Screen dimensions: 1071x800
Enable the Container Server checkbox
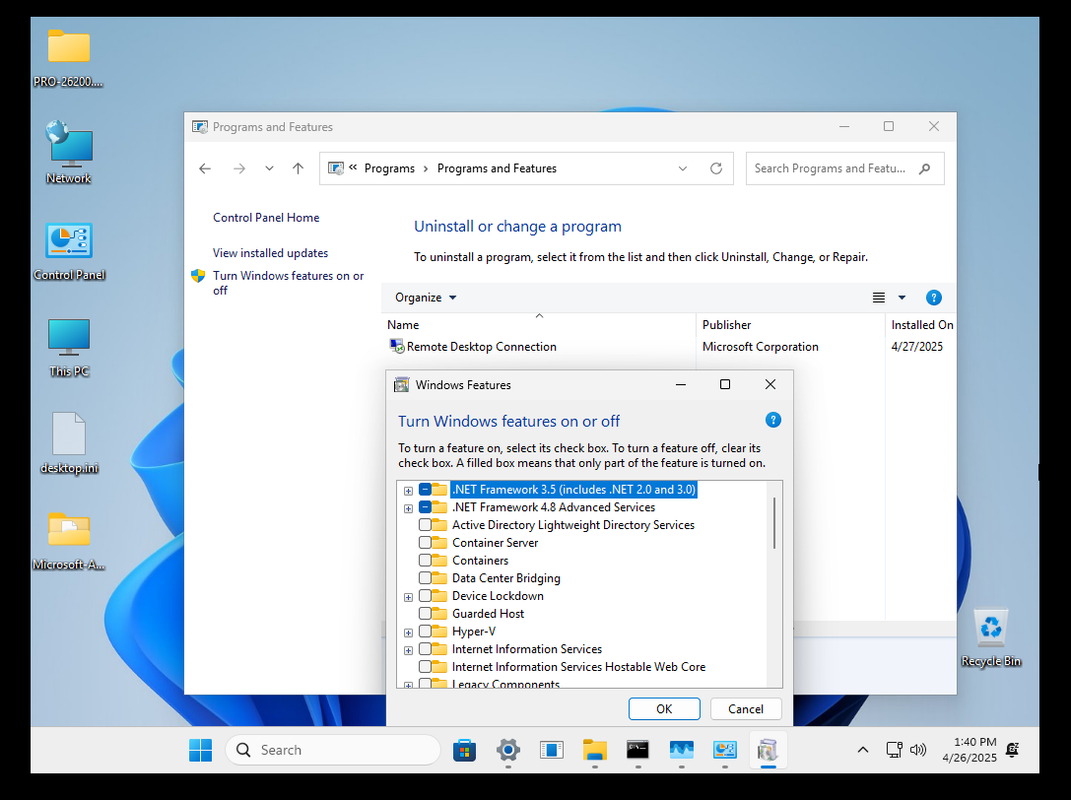(x=425, y=542)
